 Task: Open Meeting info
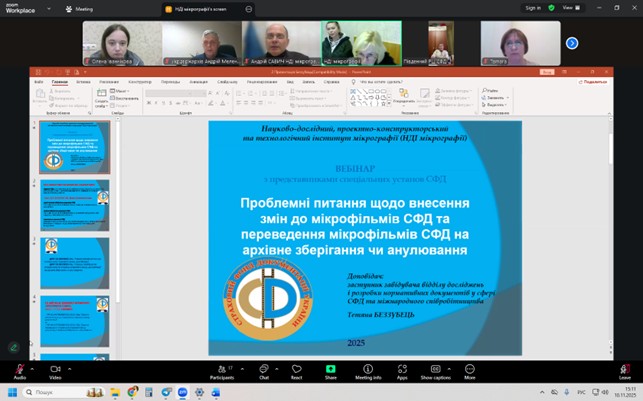click(x=368, y=370)
